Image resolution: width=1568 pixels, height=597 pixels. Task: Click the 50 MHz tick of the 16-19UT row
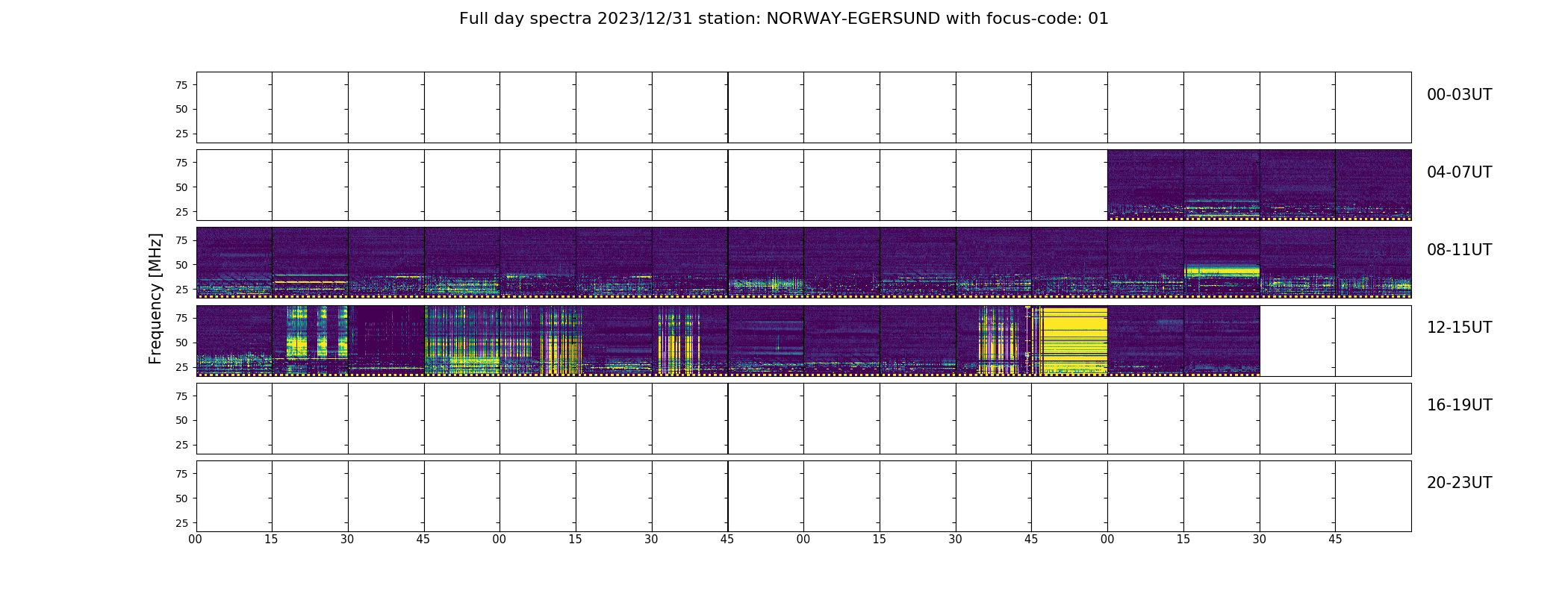pyautogui.click(x=181, y=420)
